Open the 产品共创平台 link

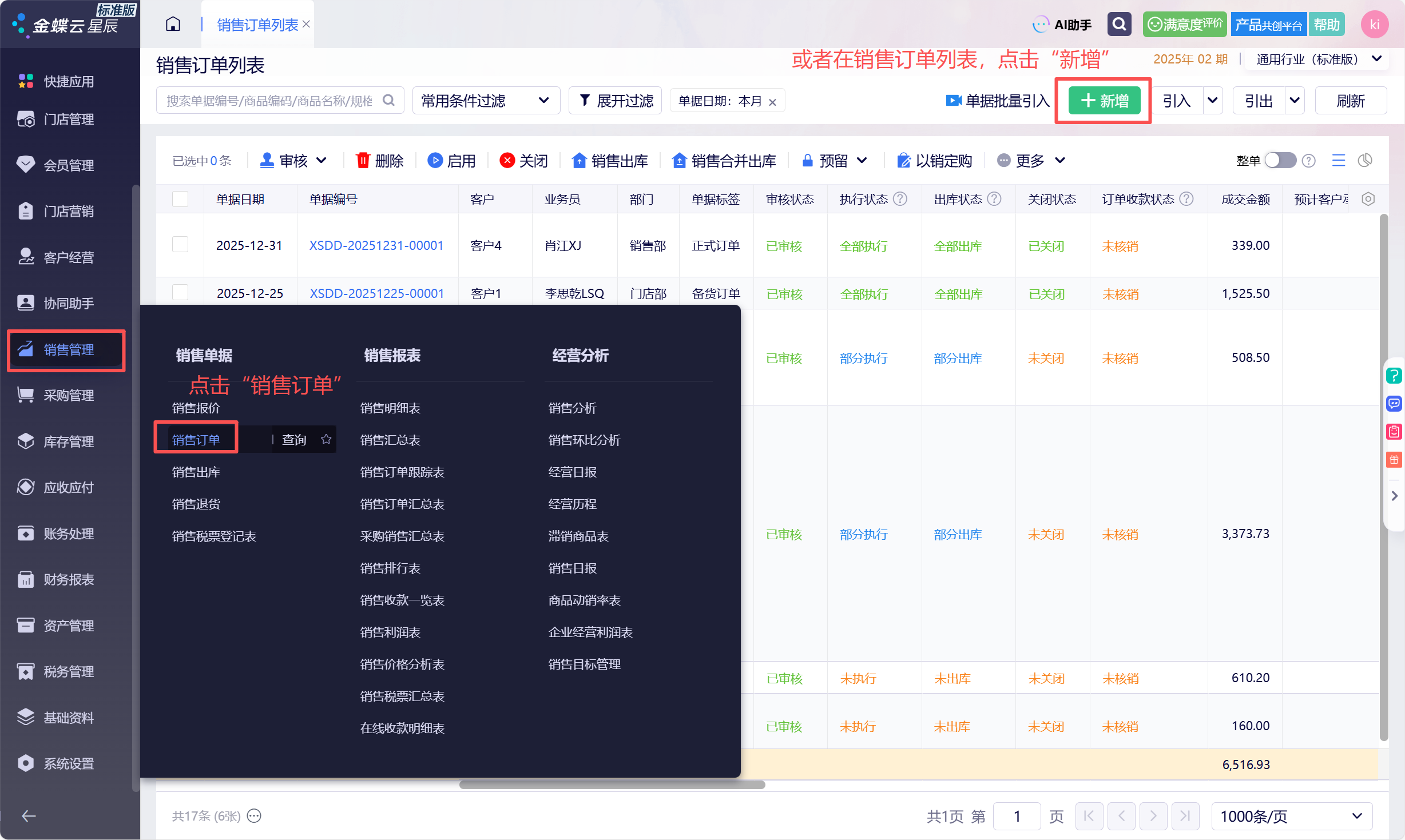coord(1268,25)
